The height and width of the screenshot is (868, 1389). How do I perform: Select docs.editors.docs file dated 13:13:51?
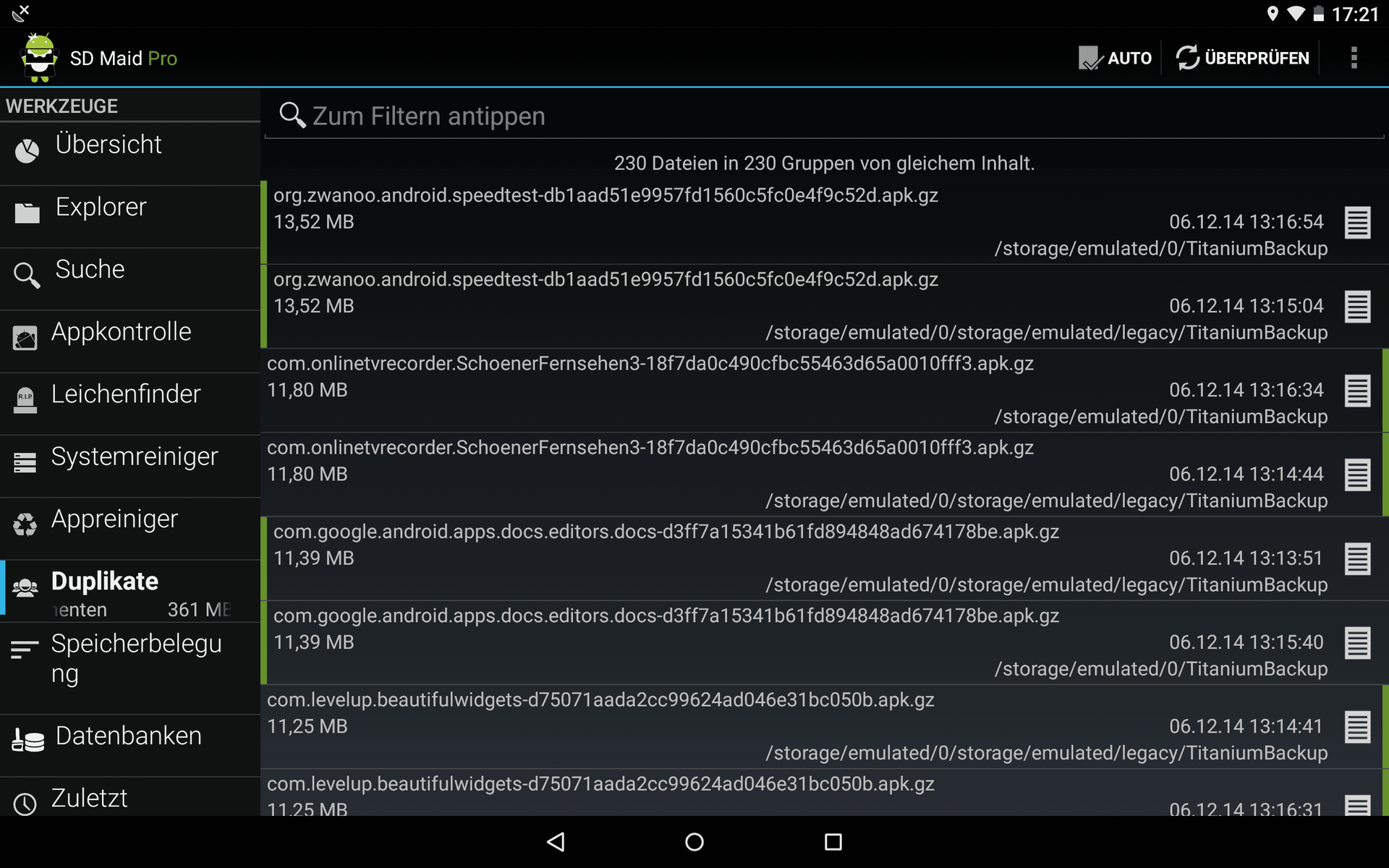(825, 558)
